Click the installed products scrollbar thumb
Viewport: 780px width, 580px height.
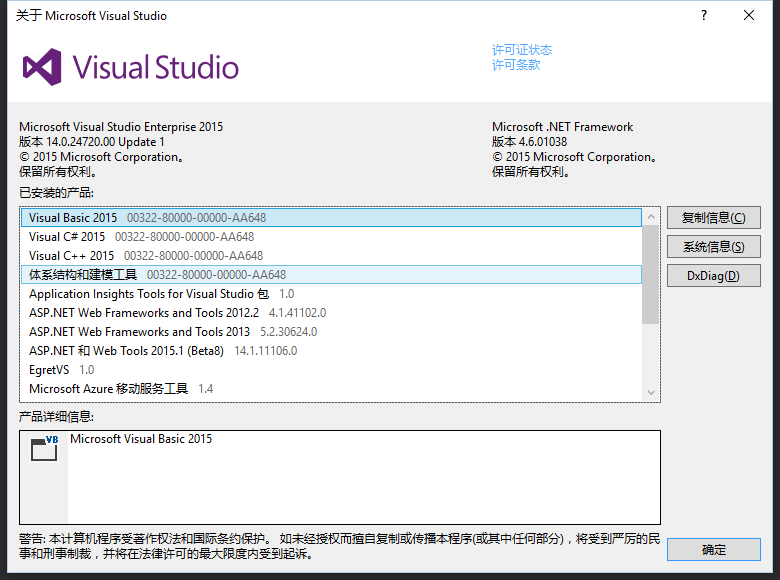(x=651, y=275)
